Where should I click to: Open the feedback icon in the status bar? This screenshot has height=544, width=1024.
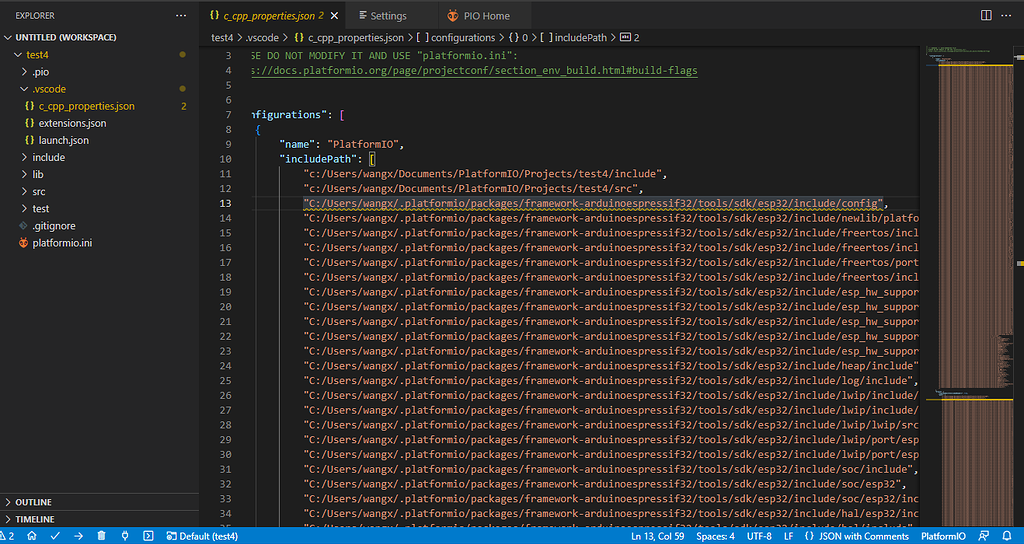pos(984,536)
